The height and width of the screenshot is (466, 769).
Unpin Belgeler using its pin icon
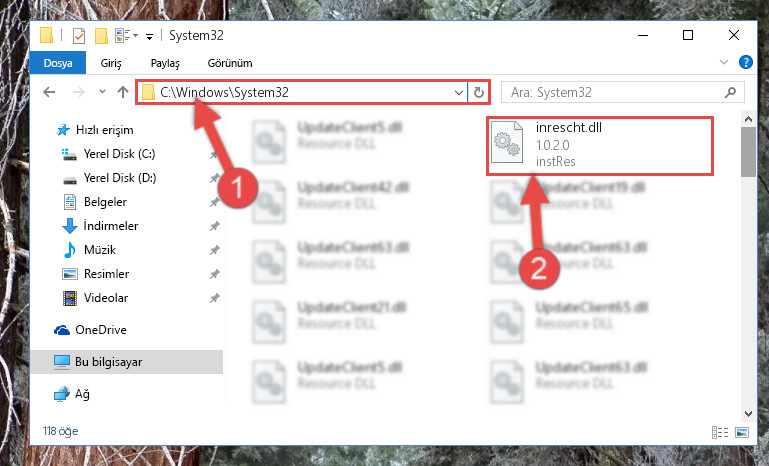[x=214, y=202]
